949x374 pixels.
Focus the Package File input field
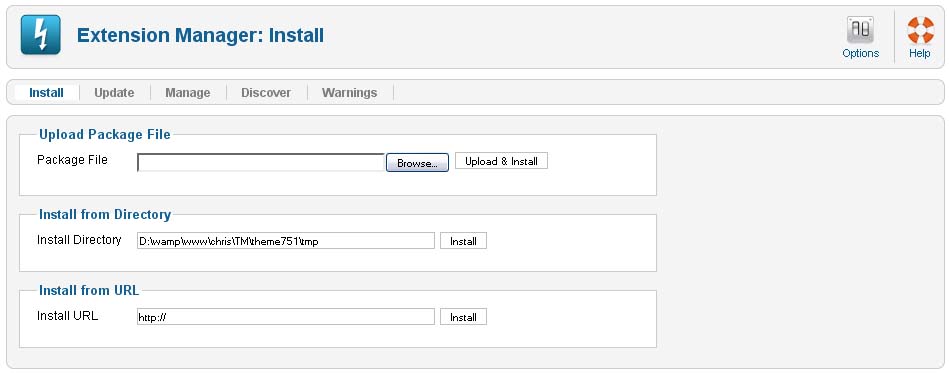pos(261,162)
